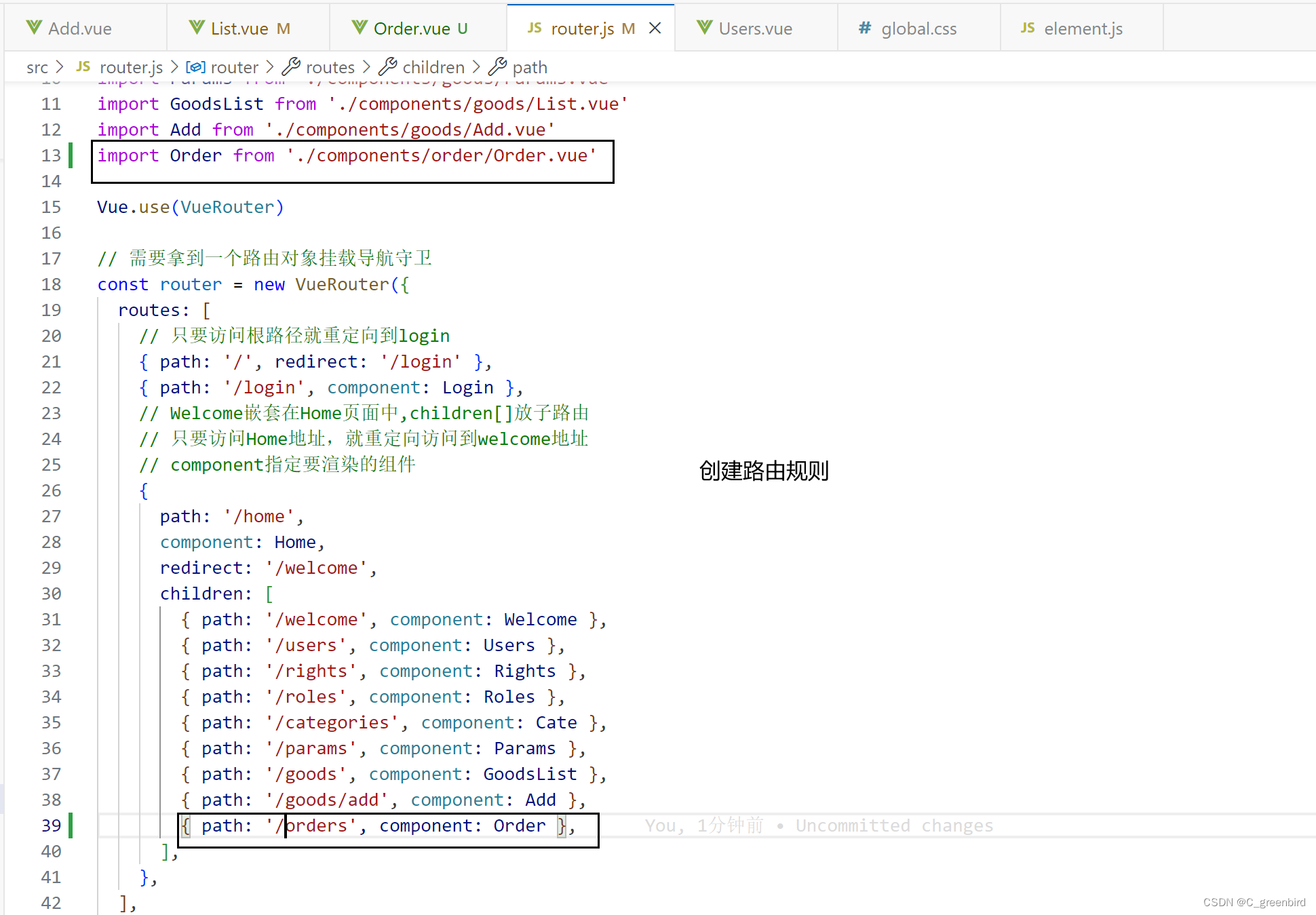Click the git blame annotation on line 39
The width and height of the screenshot is (1316, 915).
tap(818, 825)
